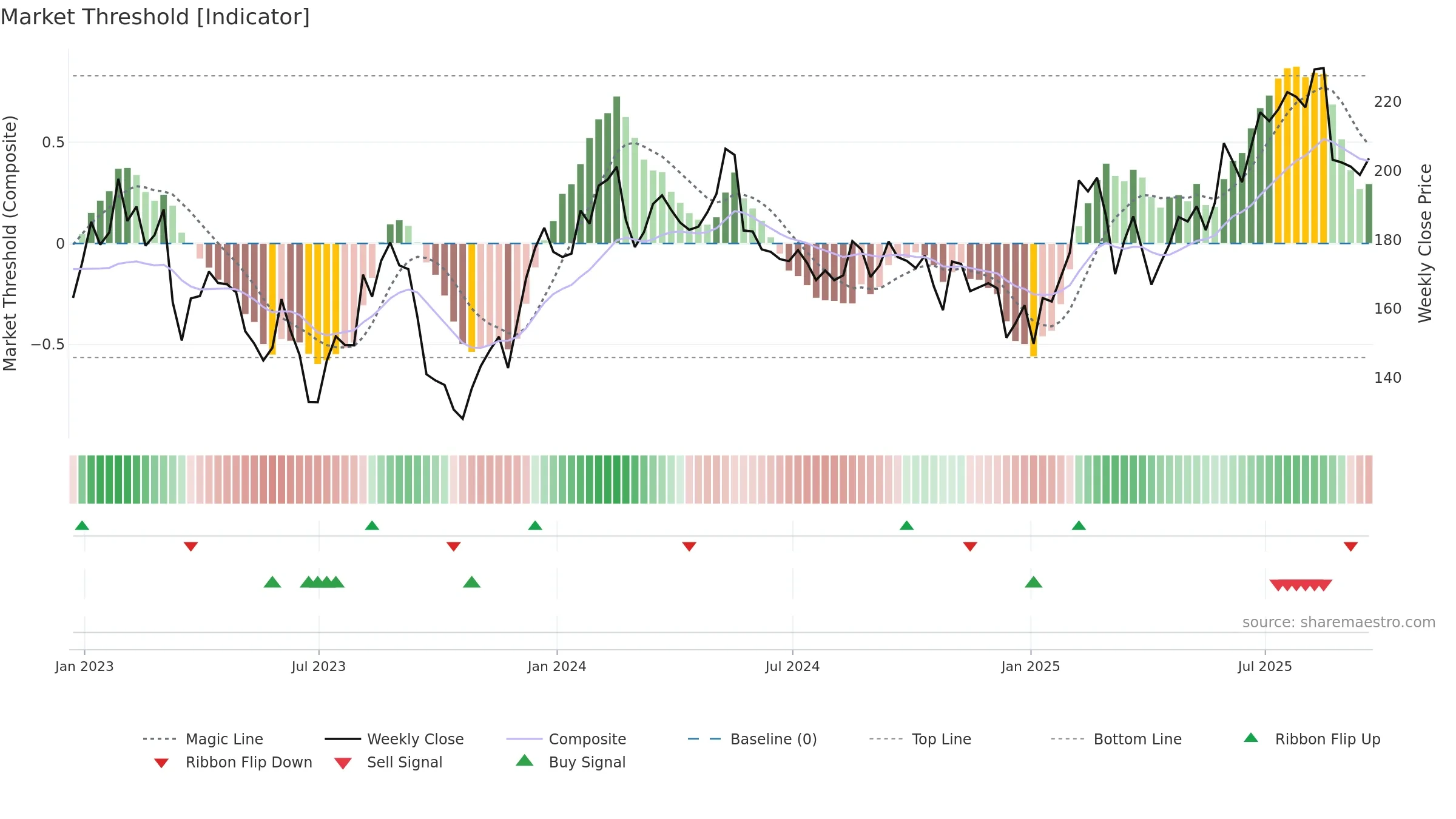
Task: Click the Ribbon Flip Down marker in April 2024
Action: [689, 547]
